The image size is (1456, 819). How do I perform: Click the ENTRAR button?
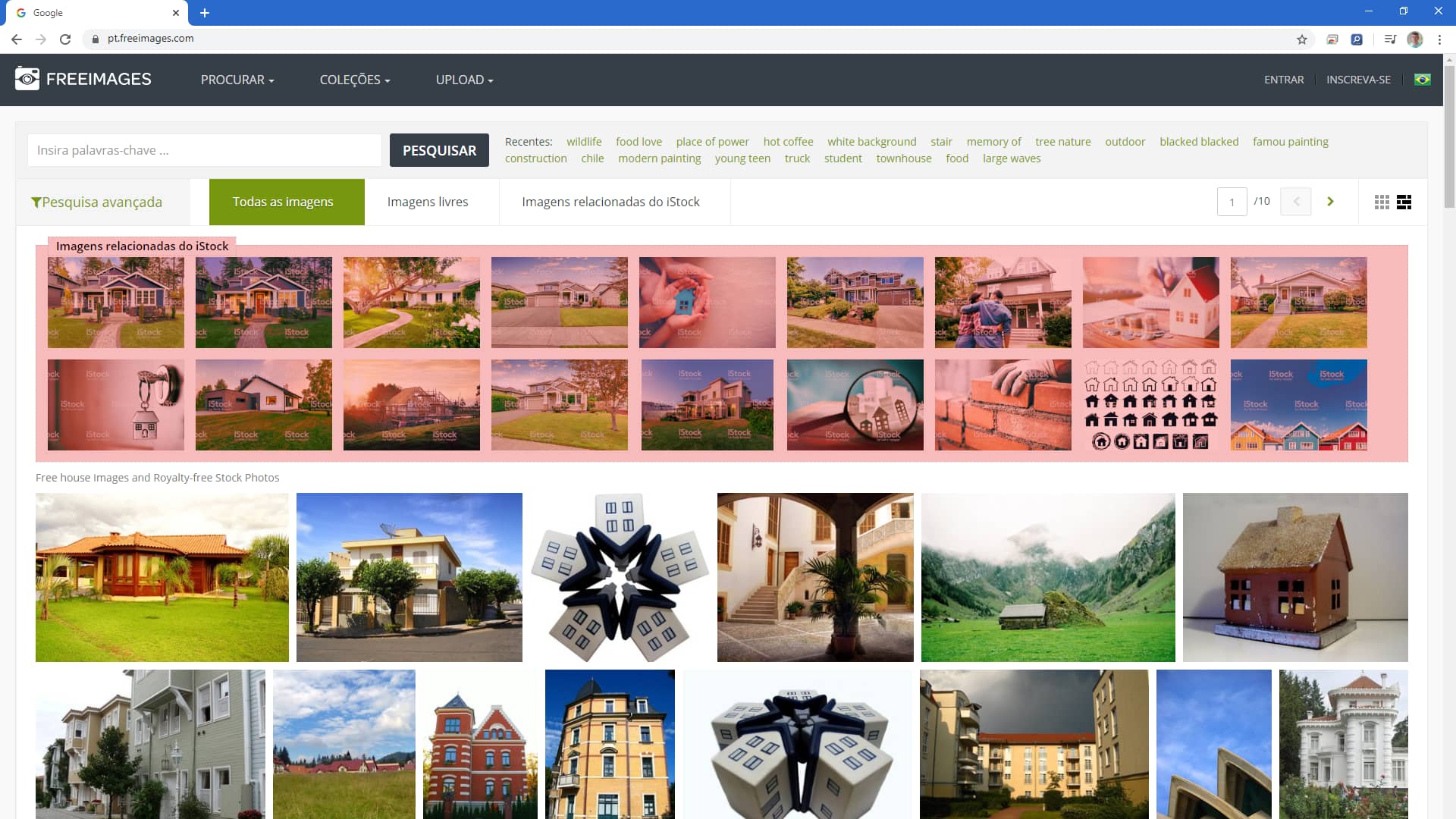tap(1284, 79)
